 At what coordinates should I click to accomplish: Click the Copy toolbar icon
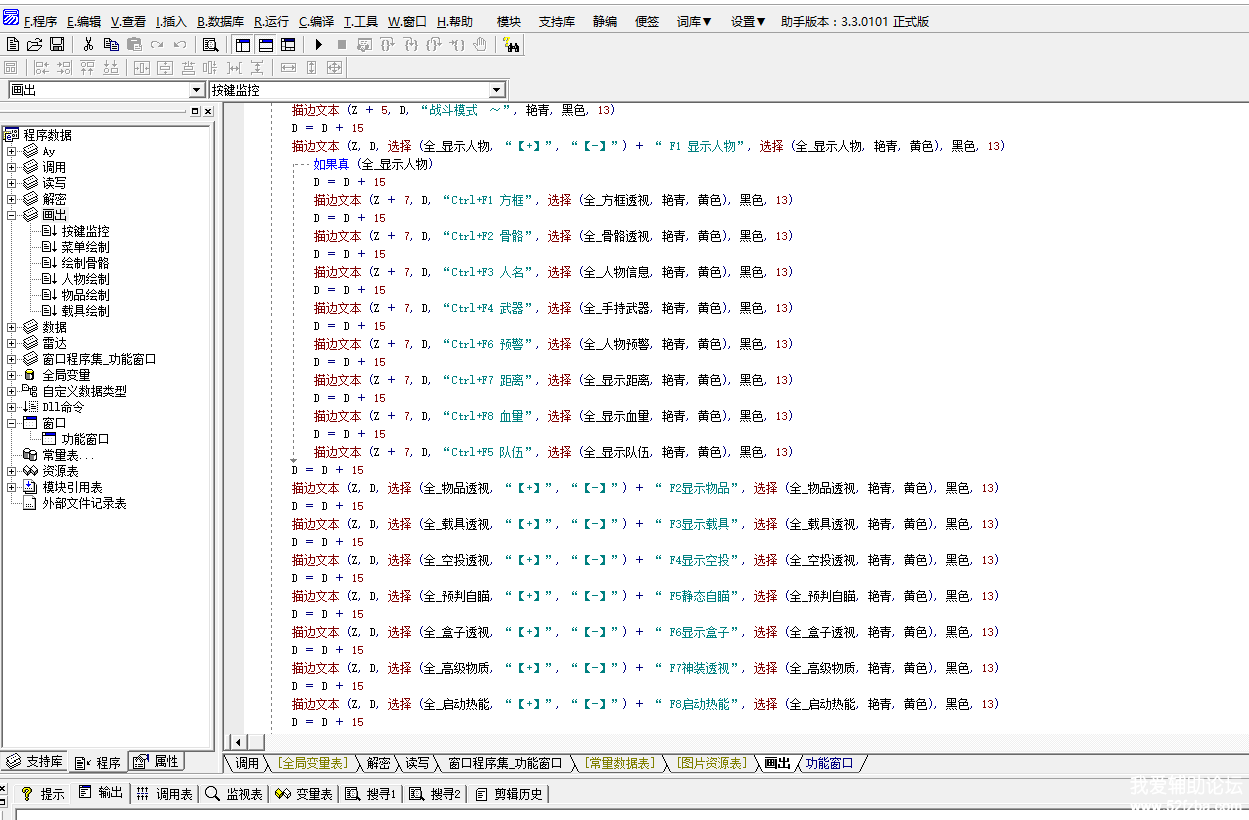111,44
